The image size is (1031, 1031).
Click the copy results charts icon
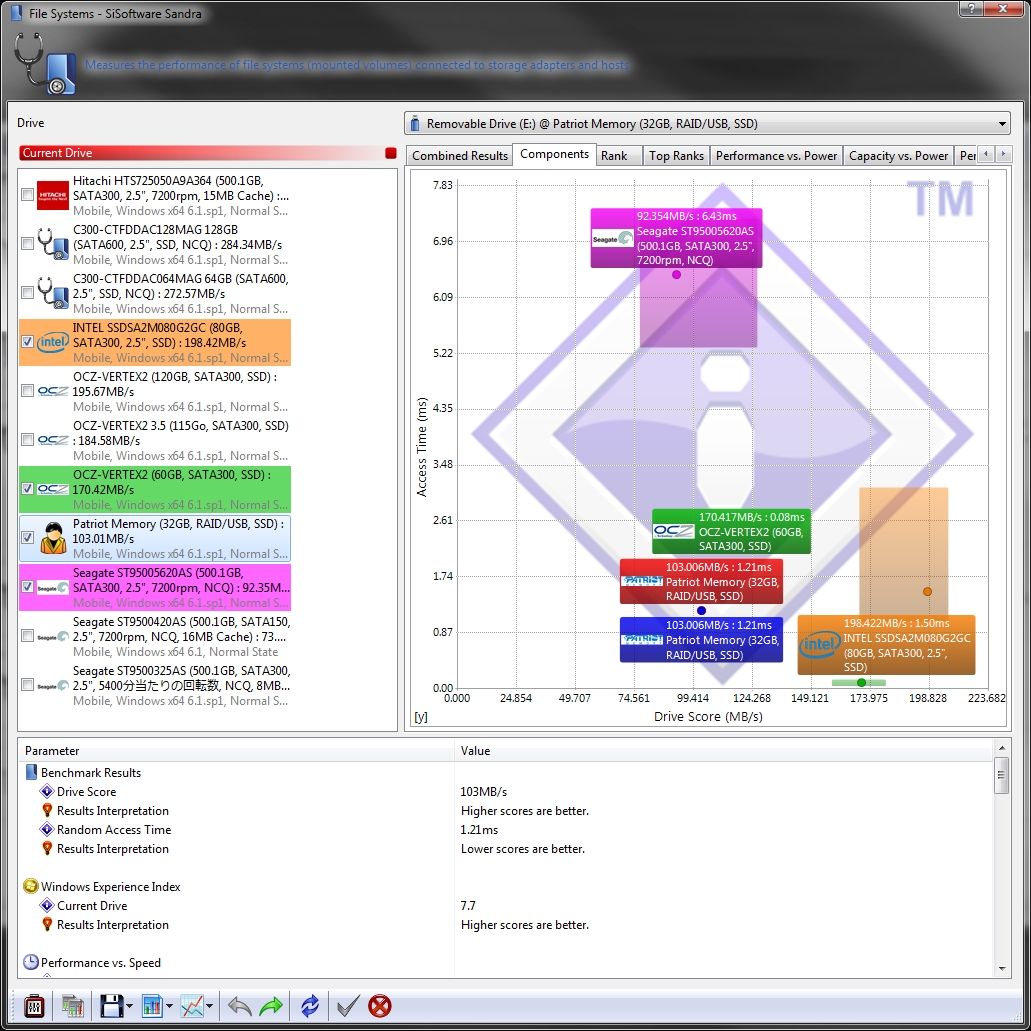click(x=72, y=1006)
